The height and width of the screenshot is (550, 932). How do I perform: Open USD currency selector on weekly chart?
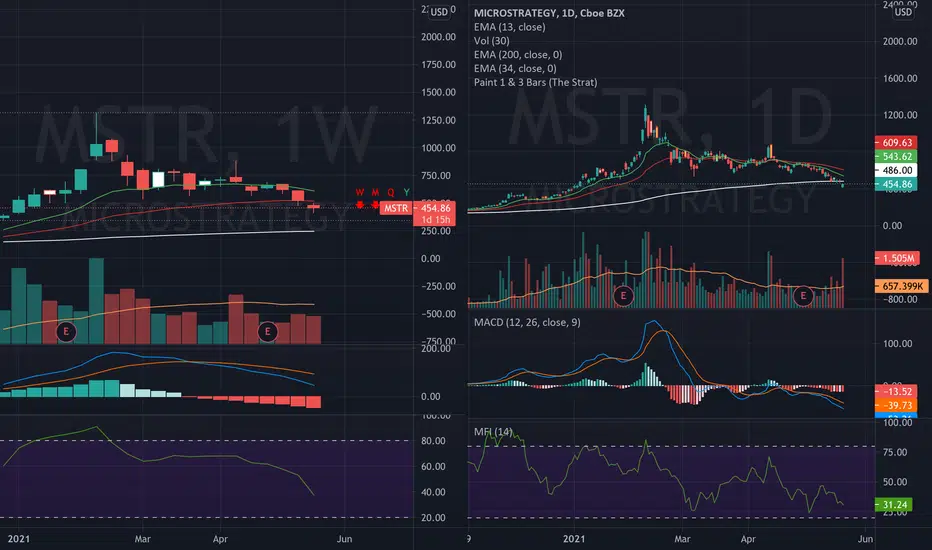[439, 12]
